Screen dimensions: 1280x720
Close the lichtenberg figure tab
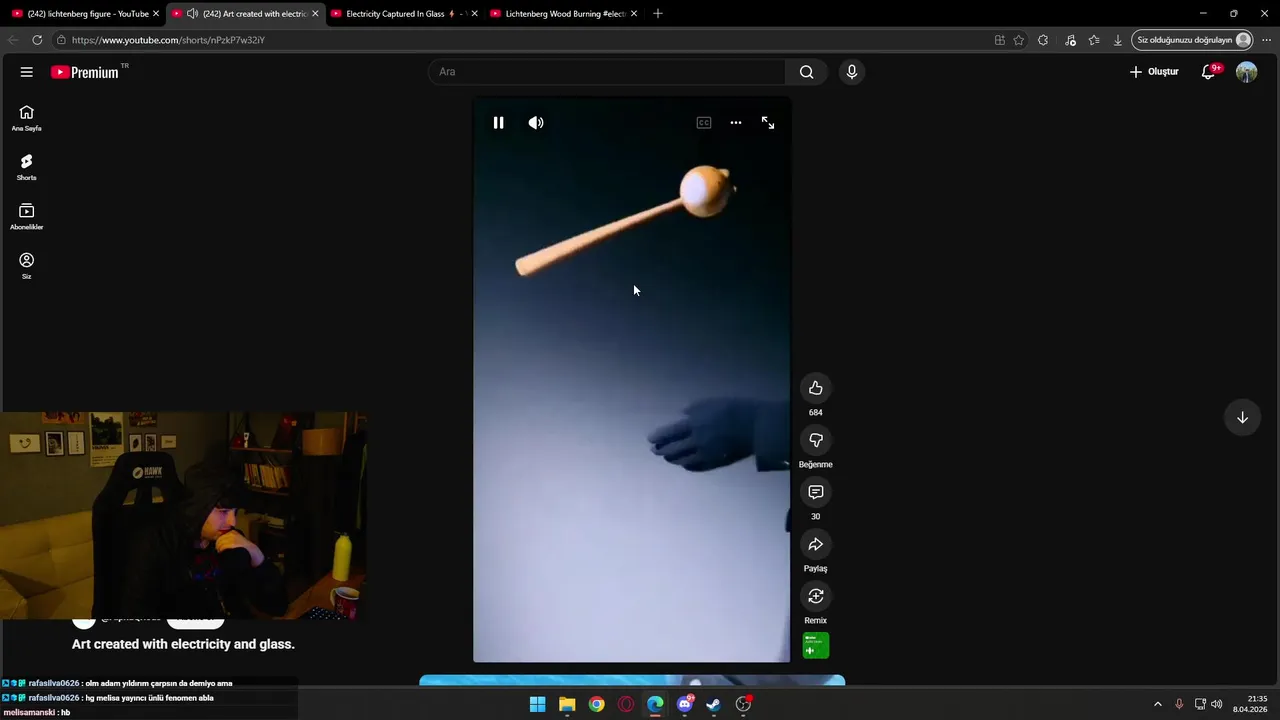[156, 14]
